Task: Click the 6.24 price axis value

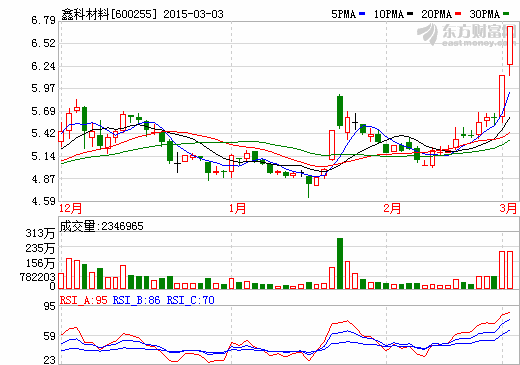Action: coord(43,66)
